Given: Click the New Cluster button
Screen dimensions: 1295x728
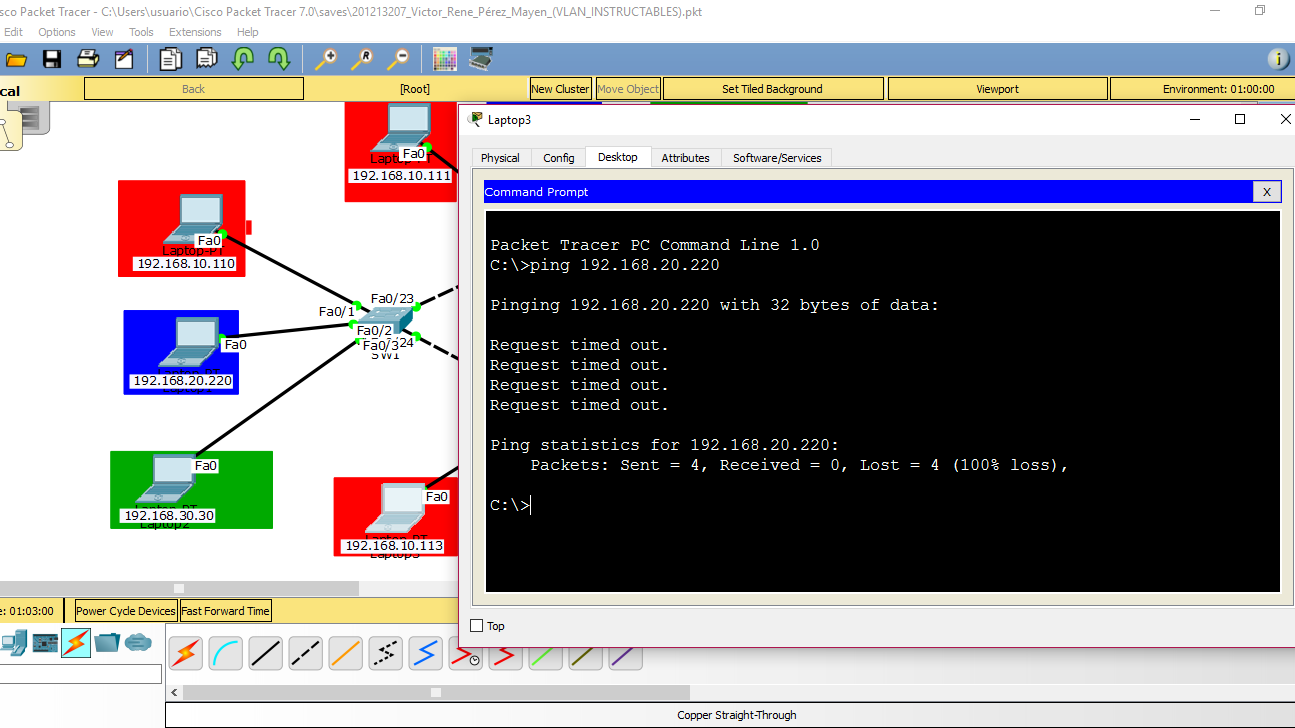Looking at the screenshot, I should pyautogui.click(x=560, y=89).
